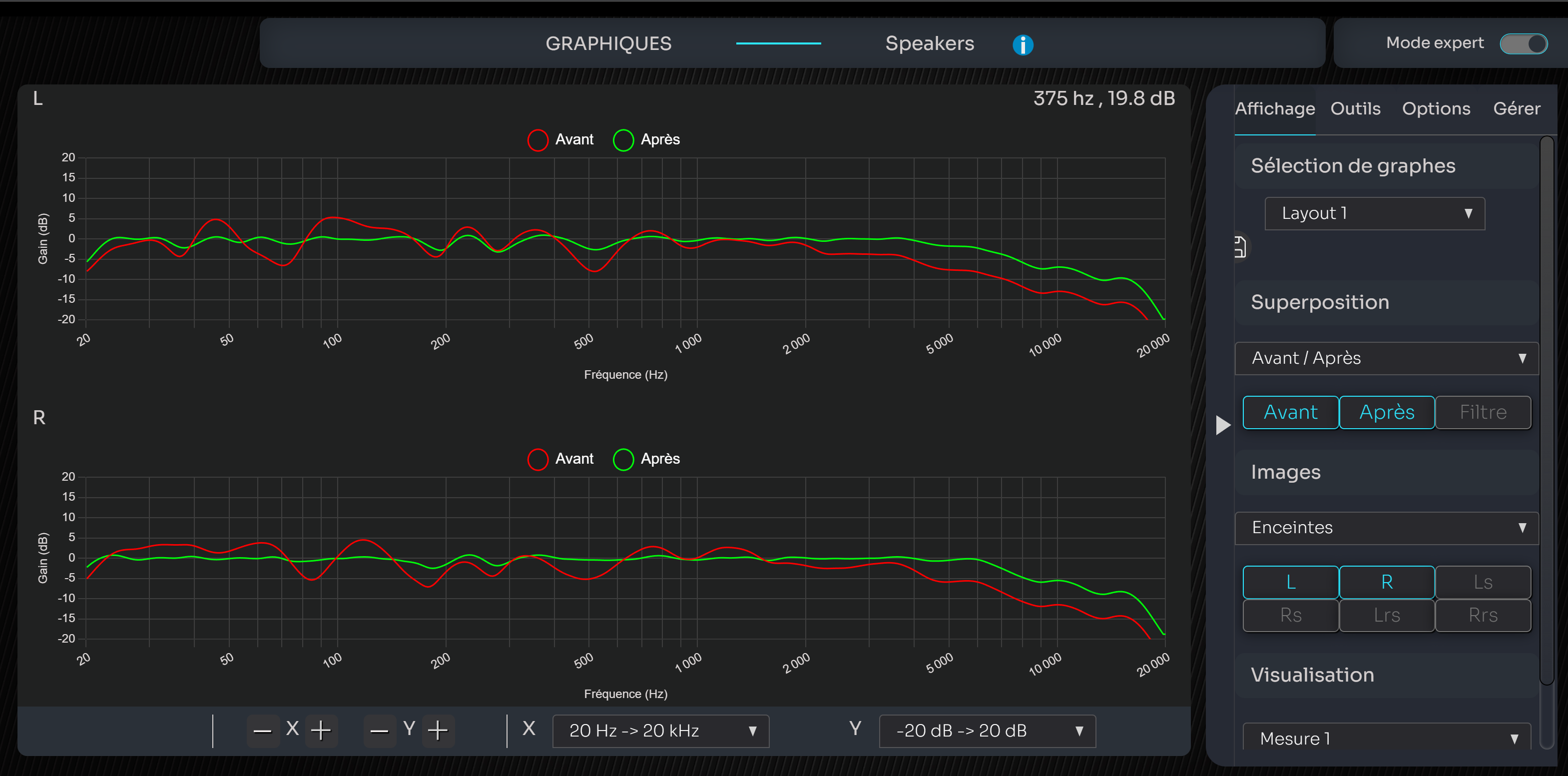The image size is (1568, 776).
Task: Click the Filtre button
Action: tap(1482, 412)
